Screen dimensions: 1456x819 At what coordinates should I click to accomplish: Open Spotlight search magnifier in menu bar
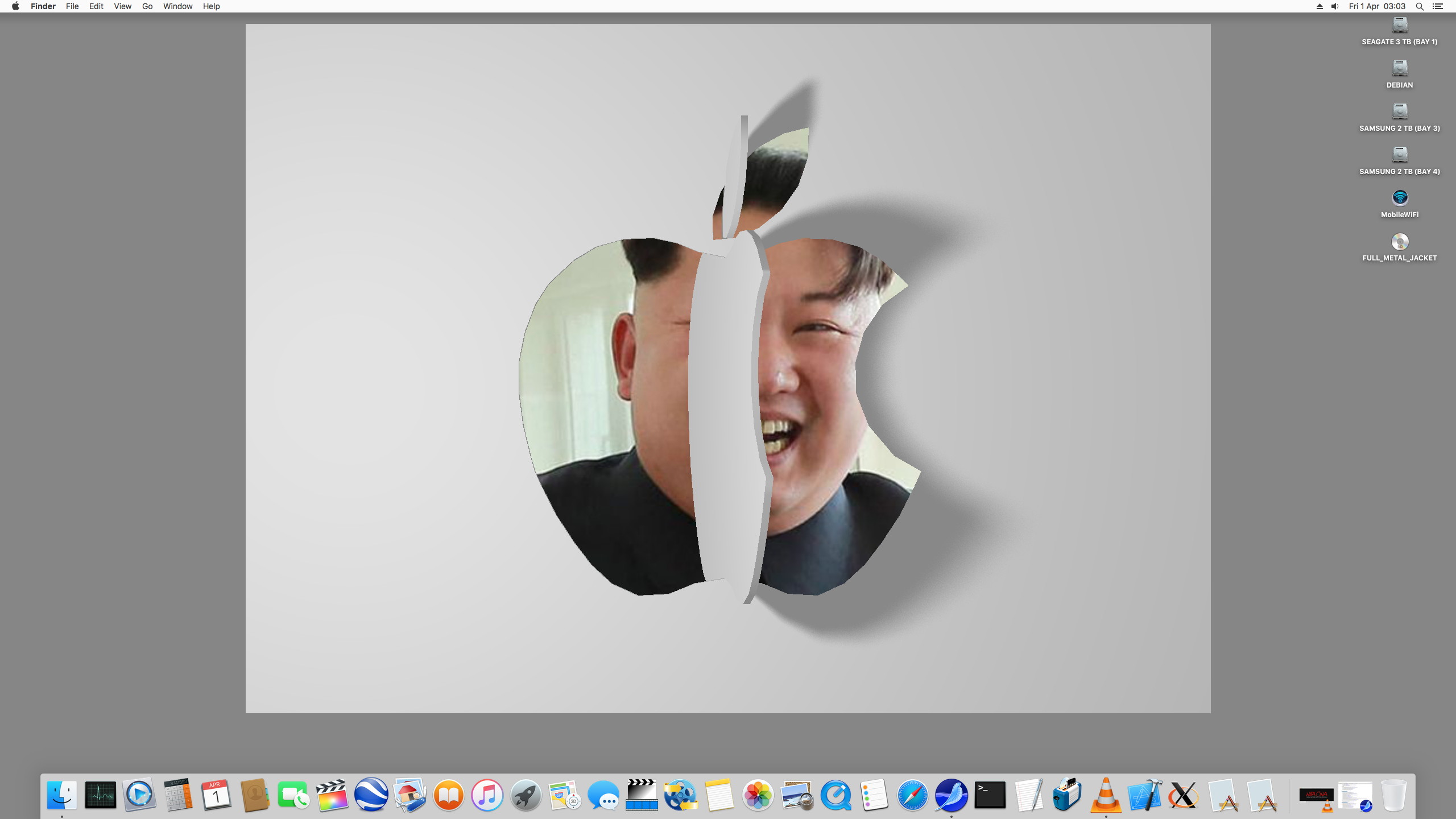coord(1420,6)
